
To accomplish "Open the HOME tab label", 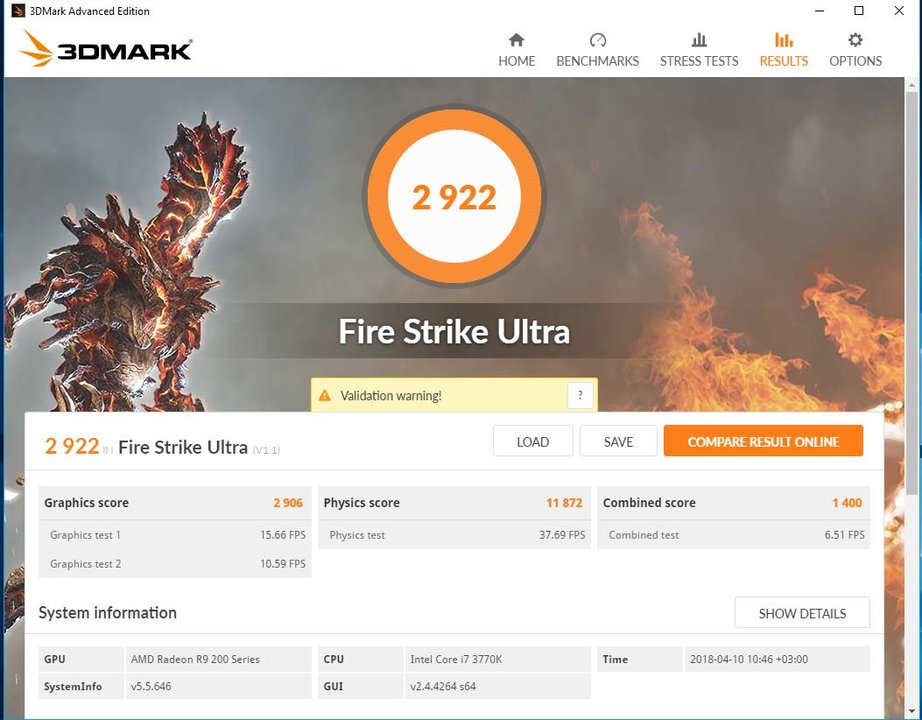I will tap(516, 61).
